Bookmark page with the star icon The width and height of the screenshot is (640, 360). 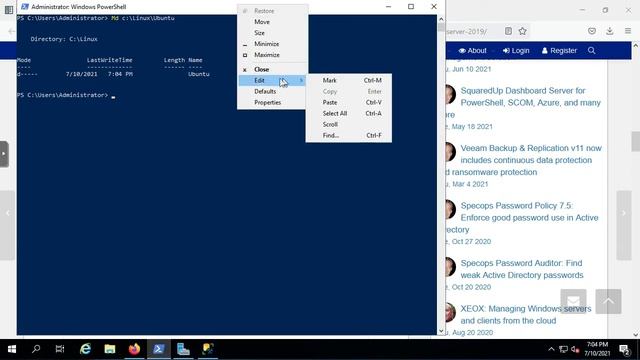(522, 31)
